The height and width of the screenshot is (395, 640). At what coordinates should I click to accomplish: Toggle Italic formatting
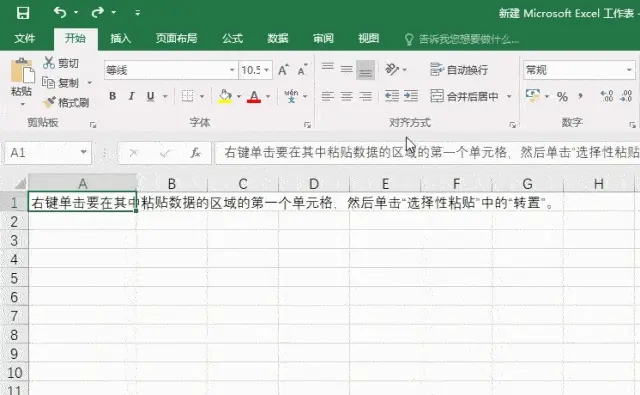point(131,96)
